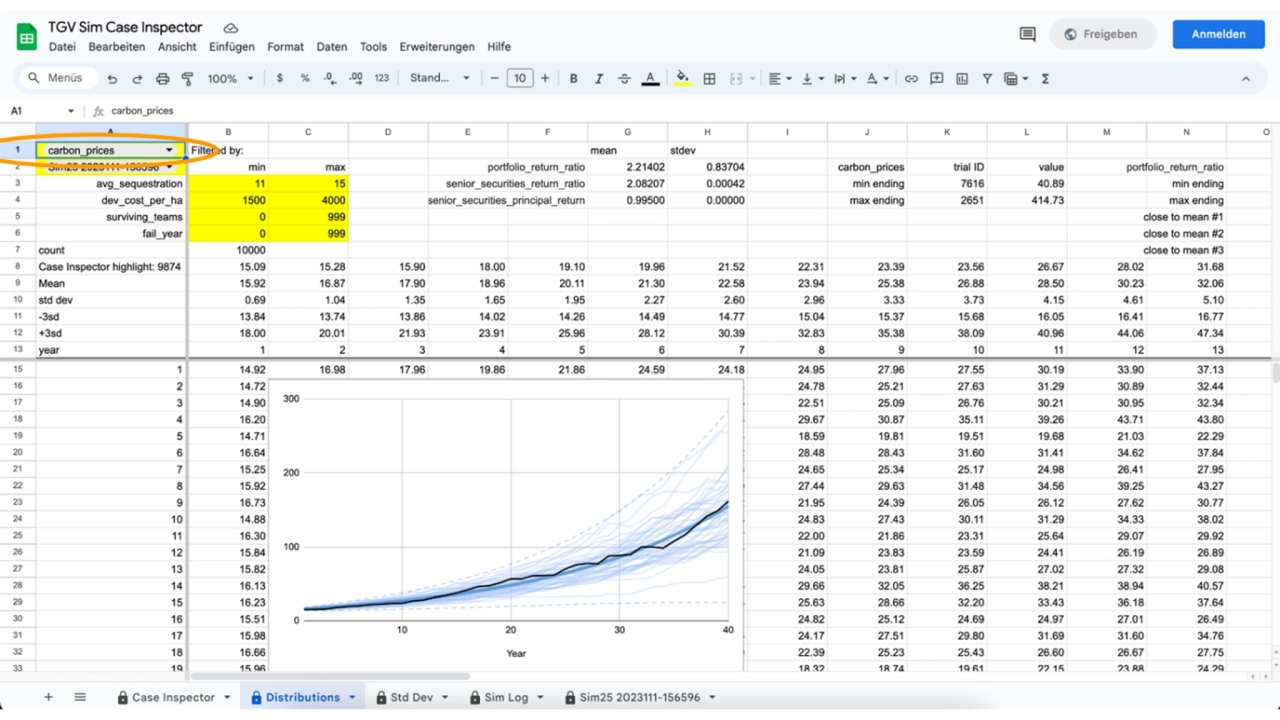Toggle italic formatting
Image resolution: width=1280 pixels, height=720 pixels.
599,78
